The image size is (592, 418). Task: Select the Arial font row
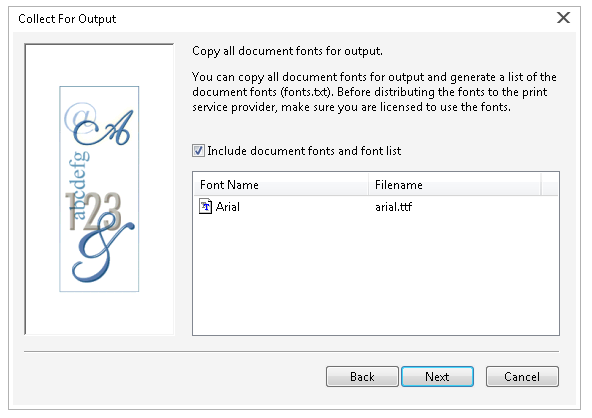(376, 207)
